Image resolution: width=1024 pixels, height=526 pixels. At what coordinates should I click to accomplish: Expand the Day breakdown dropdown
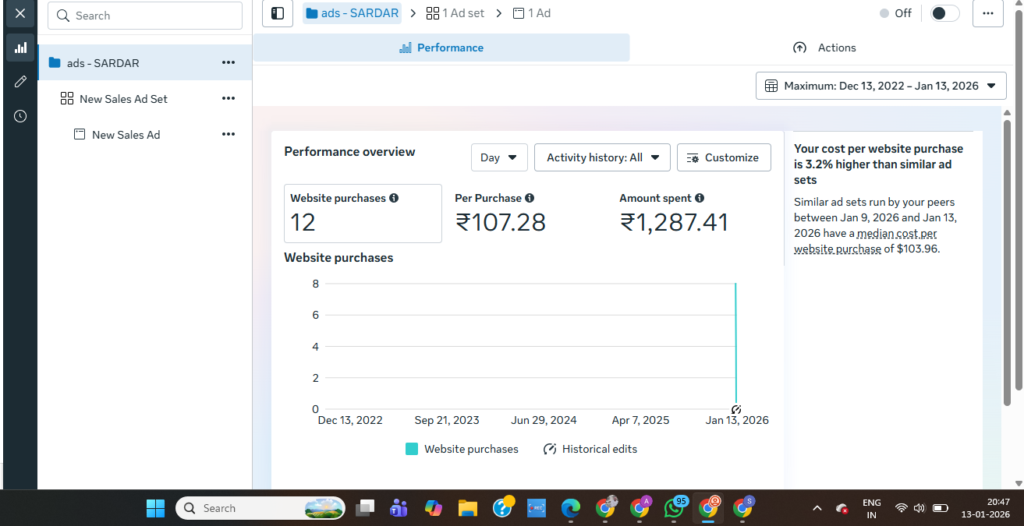499,157
